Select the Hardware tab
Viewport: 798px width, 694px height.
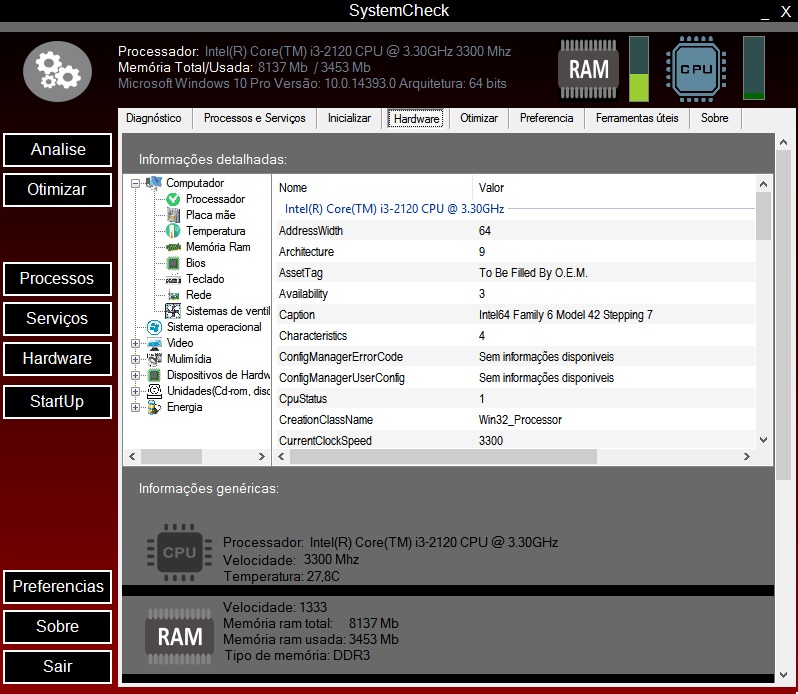point(416,119)
